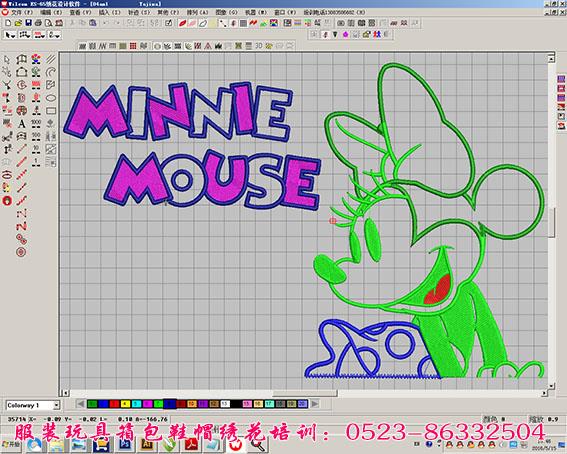The height and width of the screenshot is (454, 567).
Task: Select the 100 stitches travel tool
Action: (x=36, y=136)
